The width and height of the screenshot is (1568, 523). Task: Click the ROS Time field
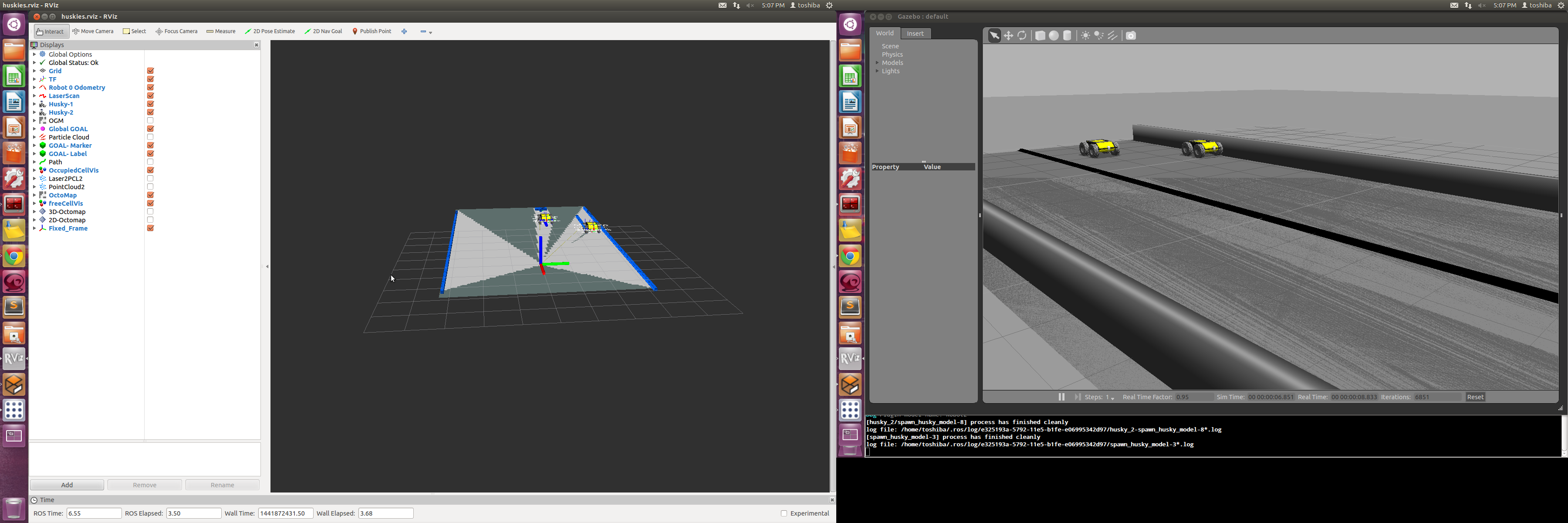click(x=94, y=513)
